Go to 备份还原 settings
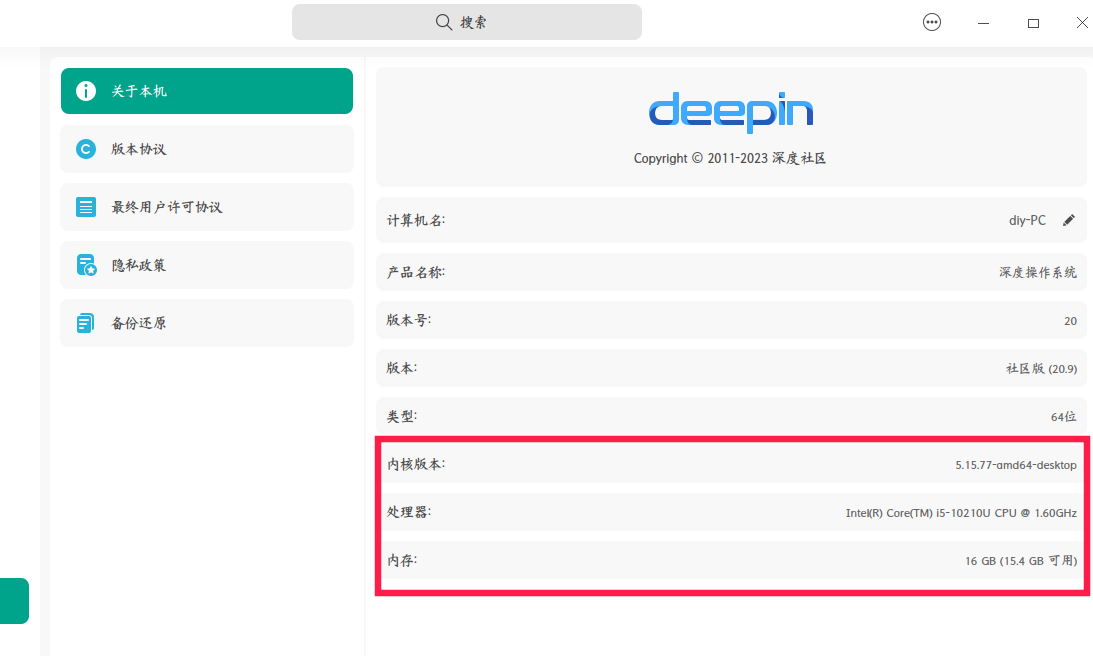This screenshot has height=656, width=1093. [x=207, y=323]
